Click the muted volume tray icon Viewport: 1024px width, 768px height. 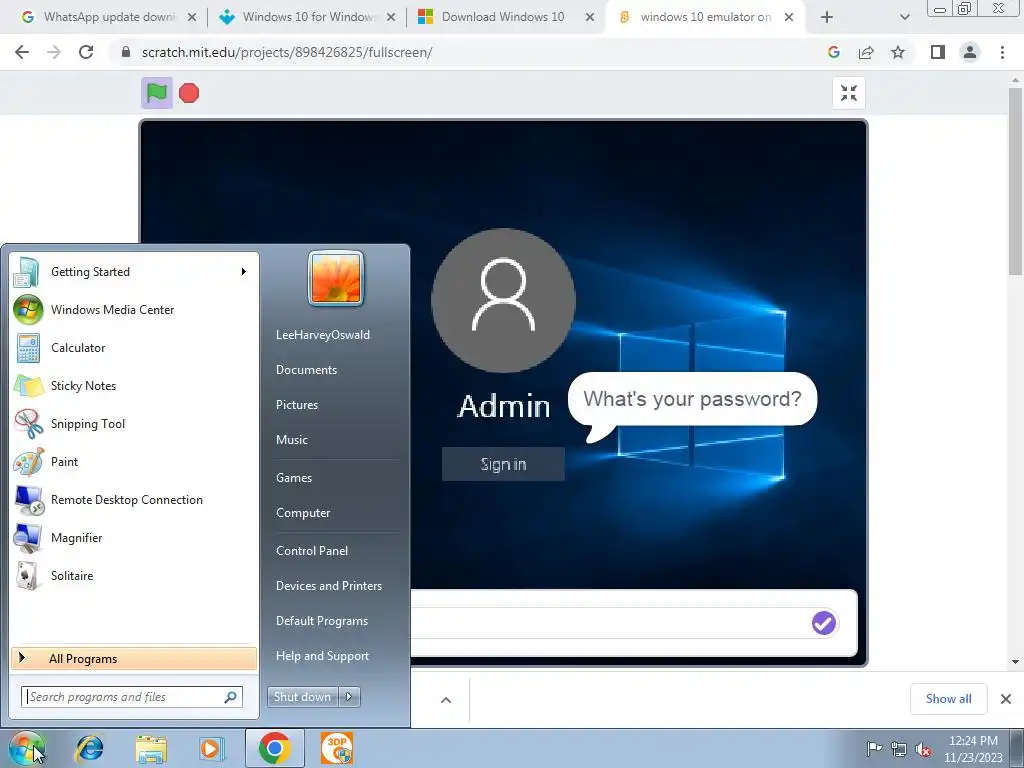click(x=923, y=748)
